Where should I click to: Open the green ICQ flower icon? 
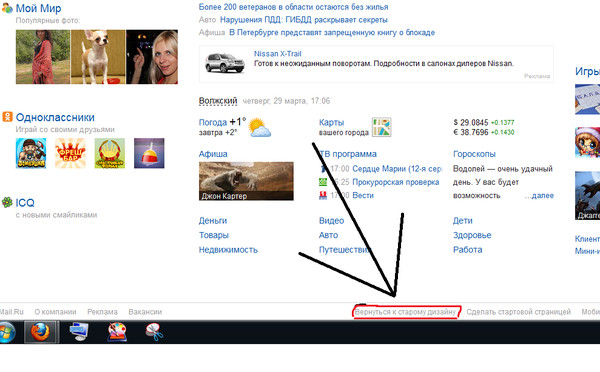pos(7,202)
